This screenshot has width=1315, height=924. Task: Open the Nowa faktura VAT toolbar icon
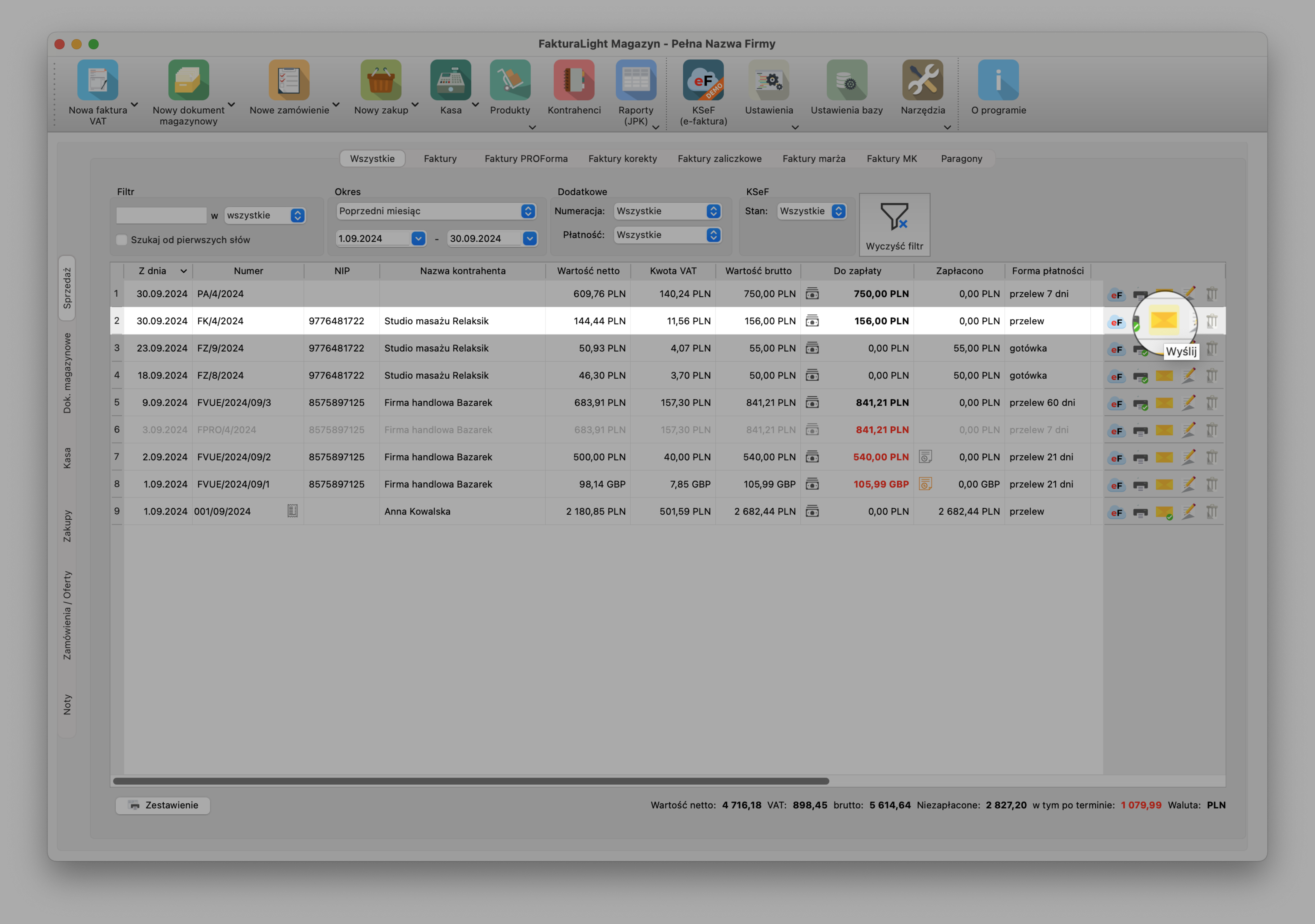tap(97, 80)
